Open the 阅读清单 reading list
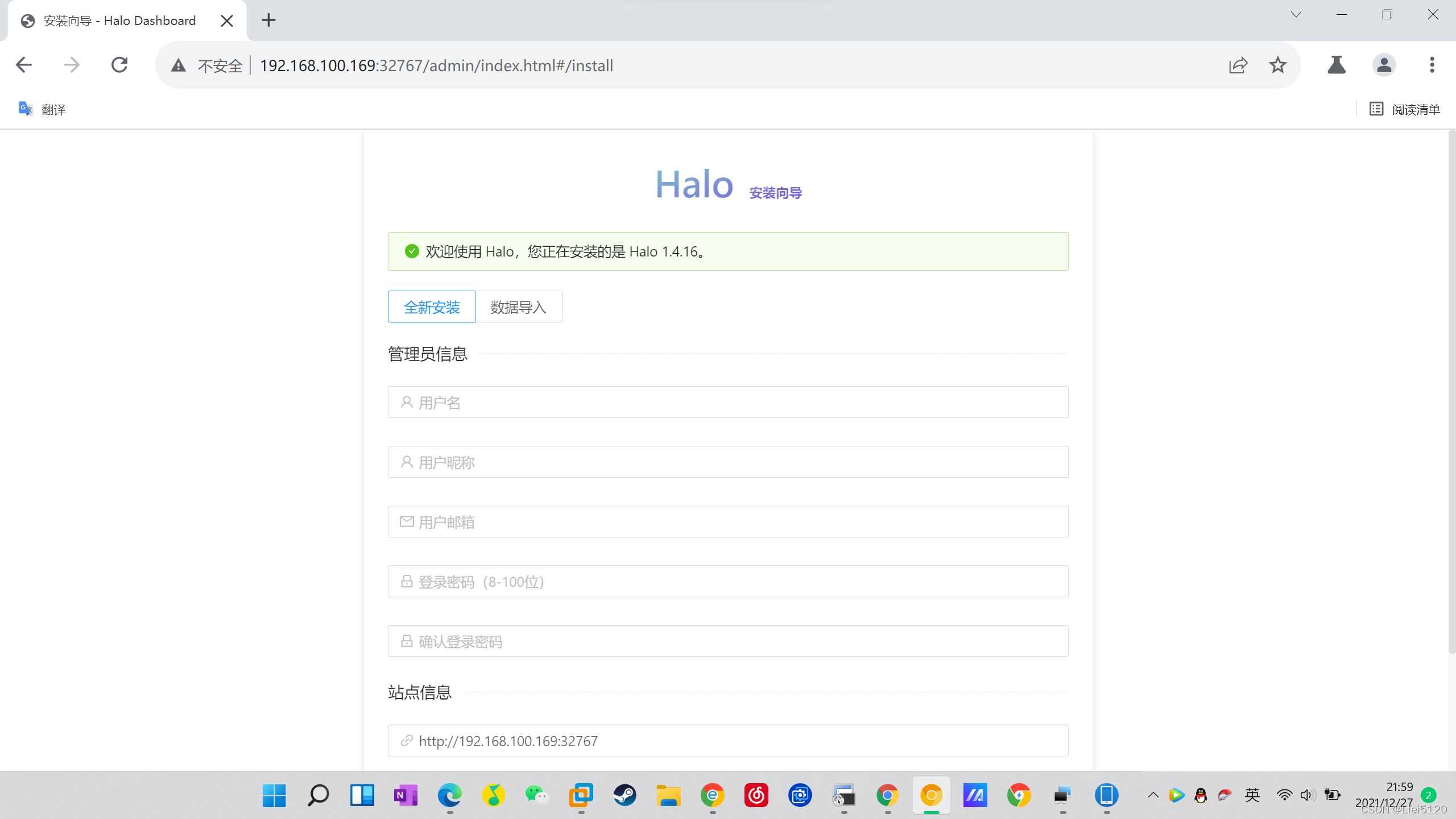The width and height of the screenshot is (1456, 819). click(x=1404, y=109)
